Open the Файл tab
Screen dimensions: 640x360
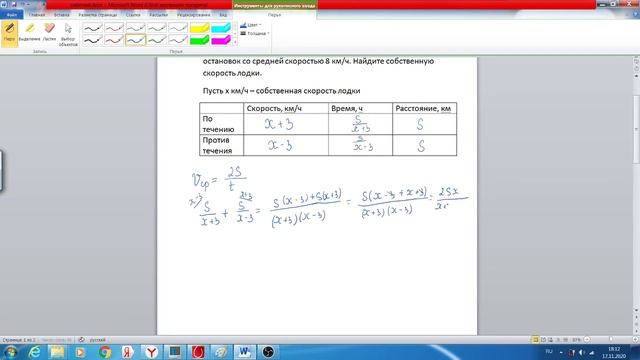(11, 15)
